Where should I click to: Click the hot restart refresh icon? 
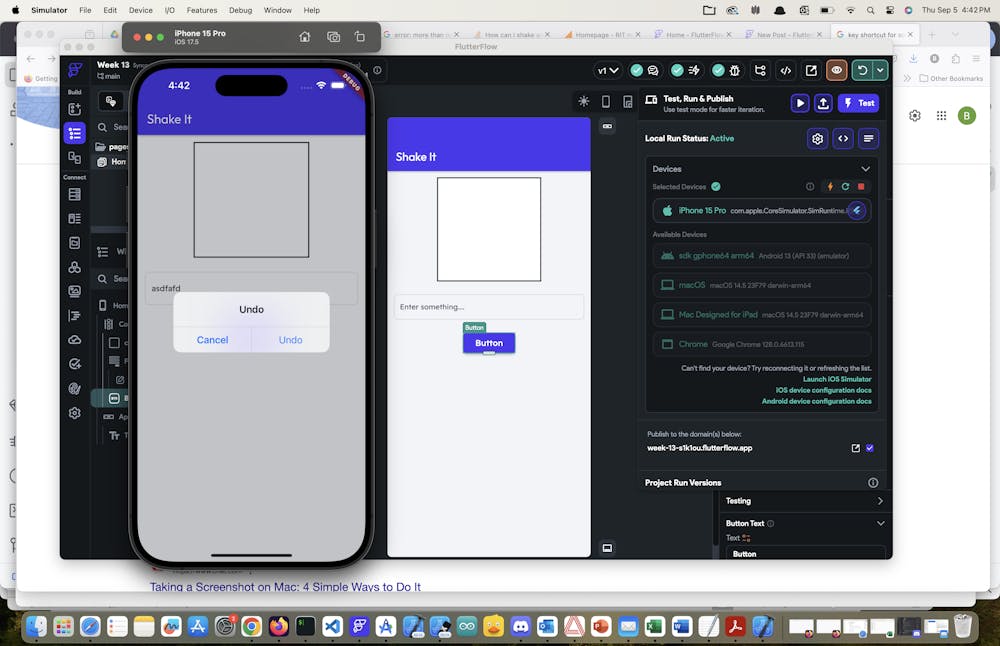(845, 187)
